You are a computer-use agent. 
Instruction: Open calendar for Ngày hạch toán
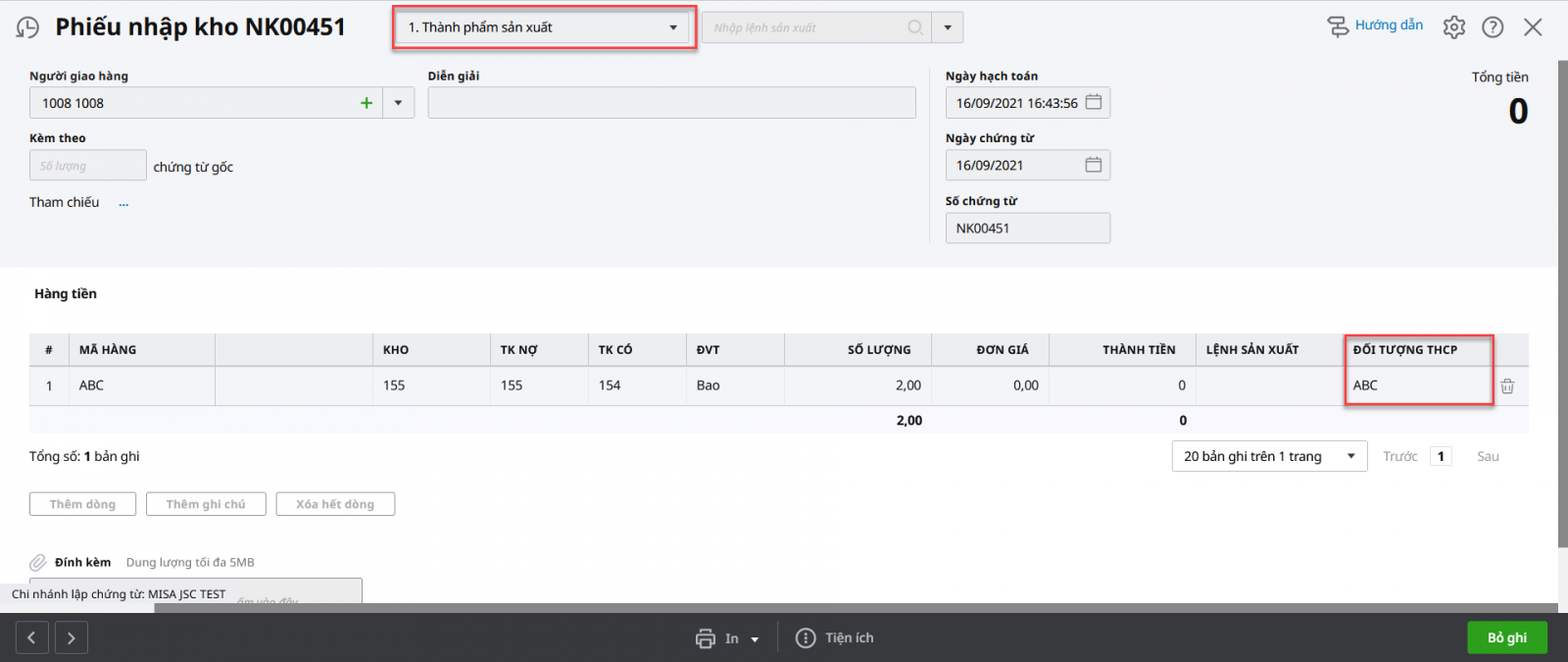point(1094,102)
